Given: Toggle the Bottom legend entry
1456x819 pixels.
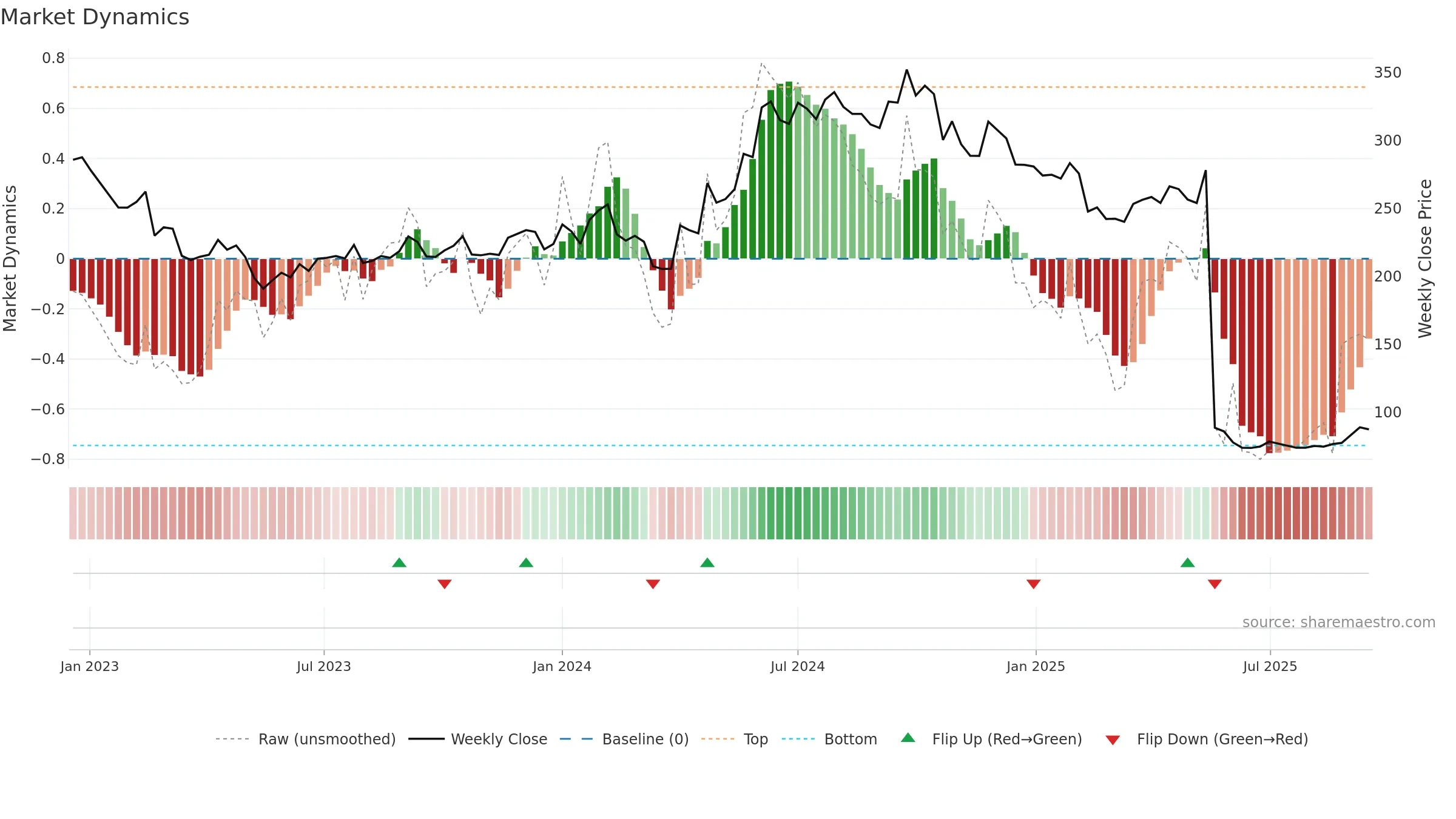Looking at the screenshot, I should click(x=829, y=739).
